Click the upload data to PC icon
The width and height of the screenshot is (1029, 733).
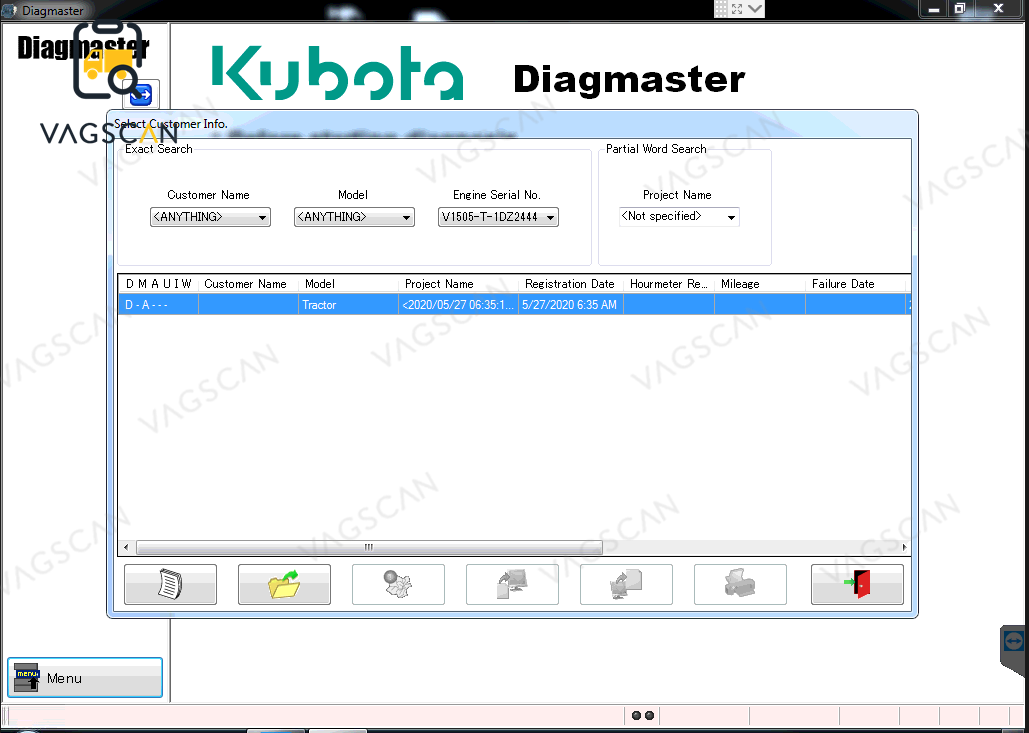(x=512, y=584)
